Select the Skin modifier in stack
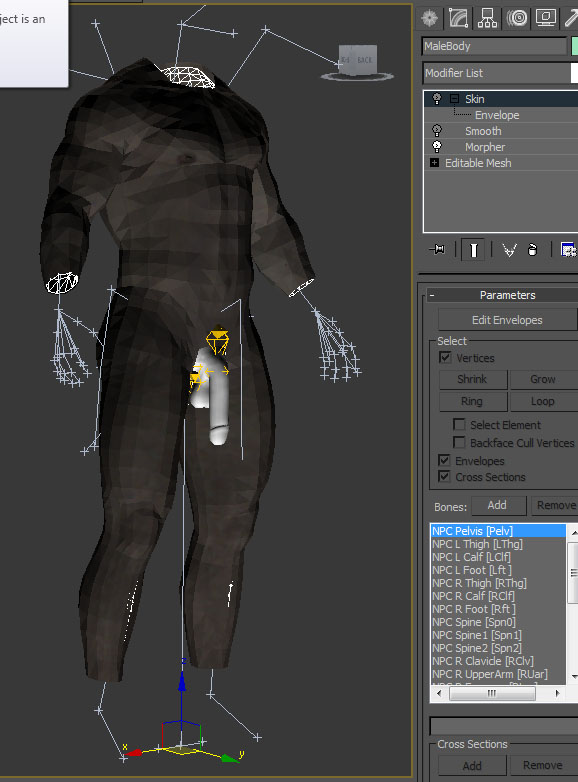The height and width of the screenshot is (782, 578). (x=475, y=99)
